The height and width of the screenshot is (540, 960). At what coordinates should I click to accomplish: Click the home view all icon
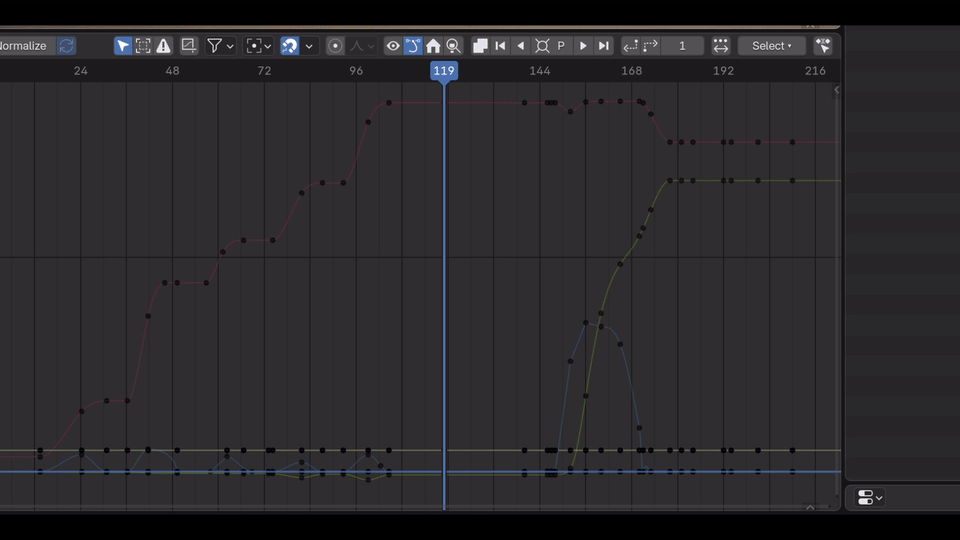(x=433, y=46)
